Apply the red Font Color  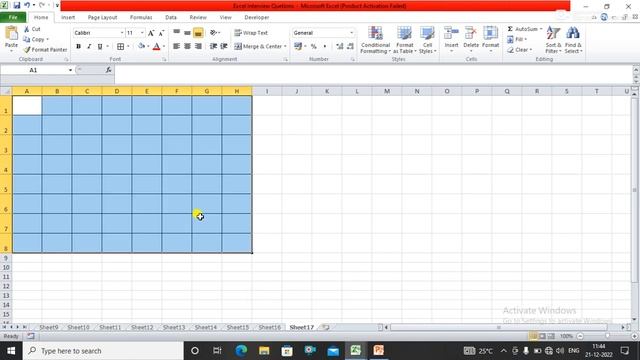coord(156,47)
